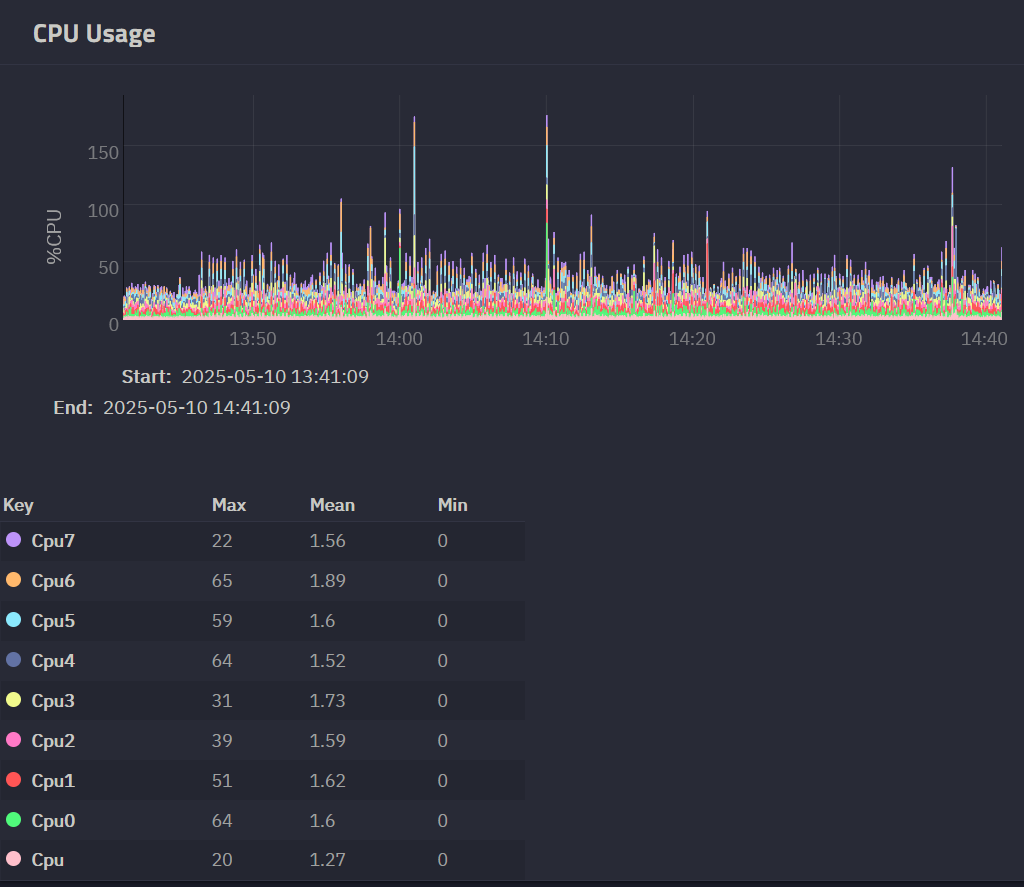Click Cpu7 mean value 1.56

point(327,541)
